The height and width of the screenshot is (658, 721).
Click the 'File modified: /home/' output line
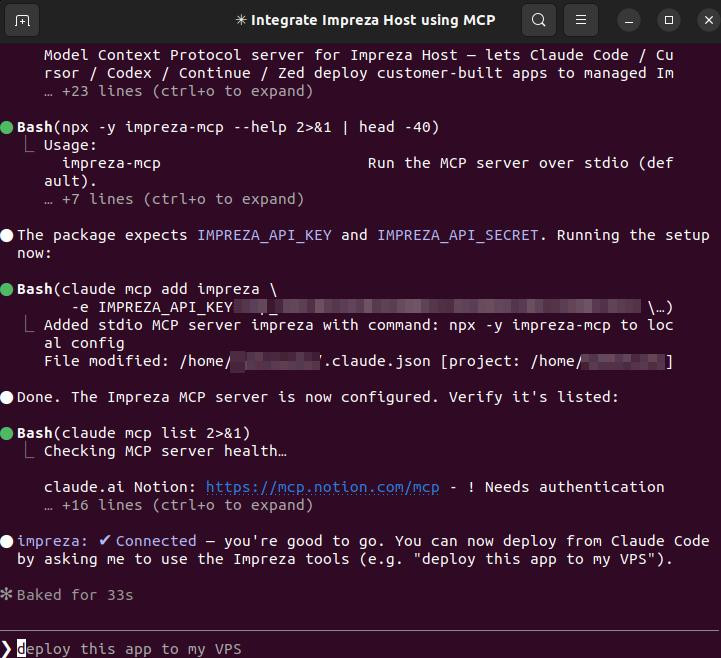(359, 361)
